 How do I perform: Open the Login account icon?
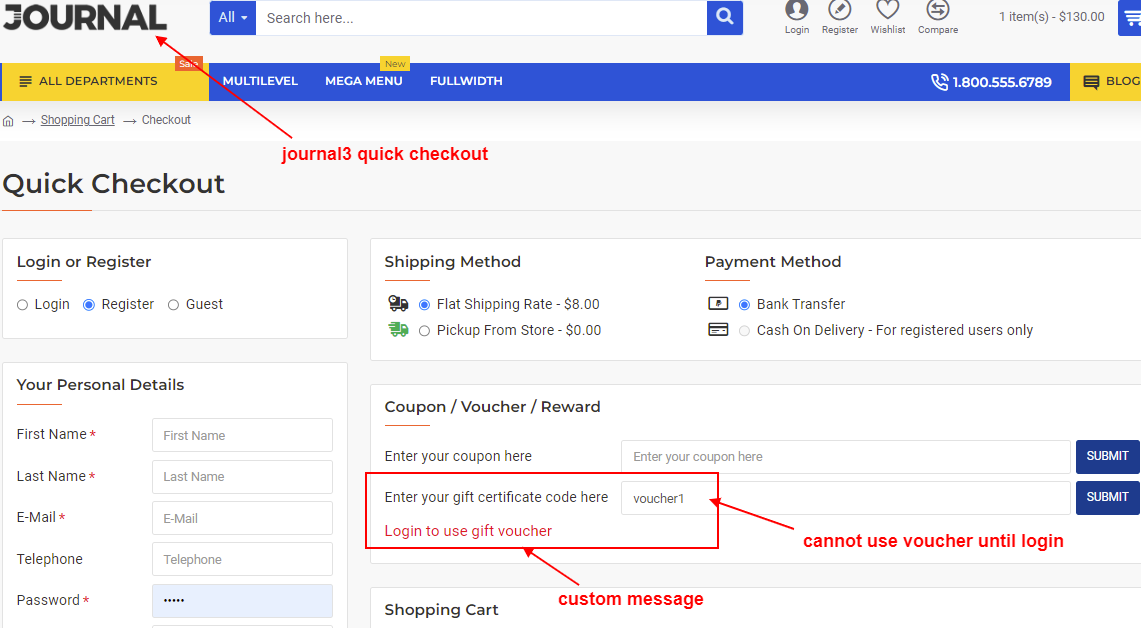796,14
